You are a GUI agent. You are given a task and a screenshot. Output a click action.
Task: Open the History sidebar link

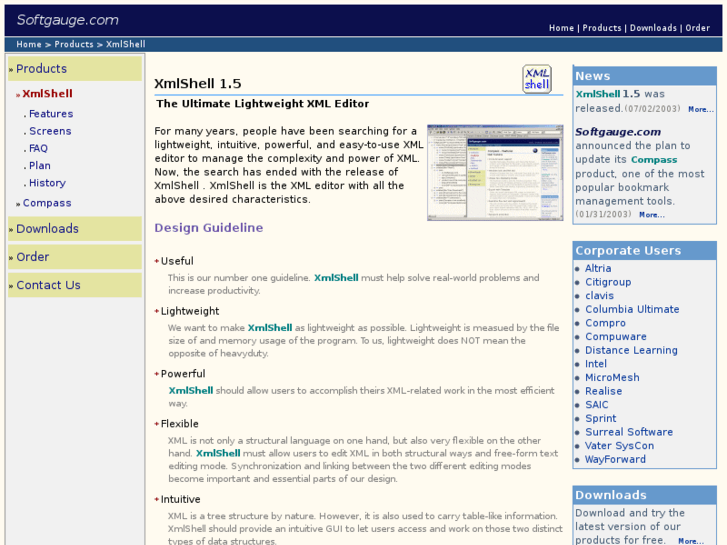(x=47, y=183)
